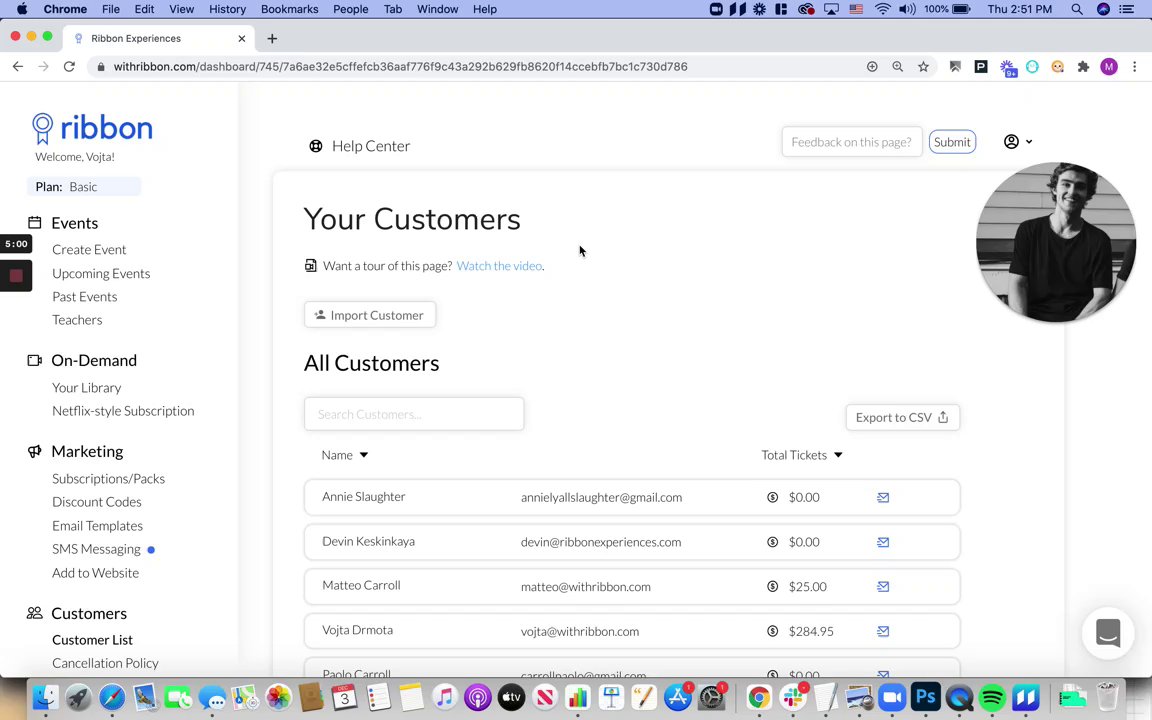Image resolution: width=1152 pixels, height=720 pixels.
Task: Open the chat widget bubble
Action: point(1108,633)
